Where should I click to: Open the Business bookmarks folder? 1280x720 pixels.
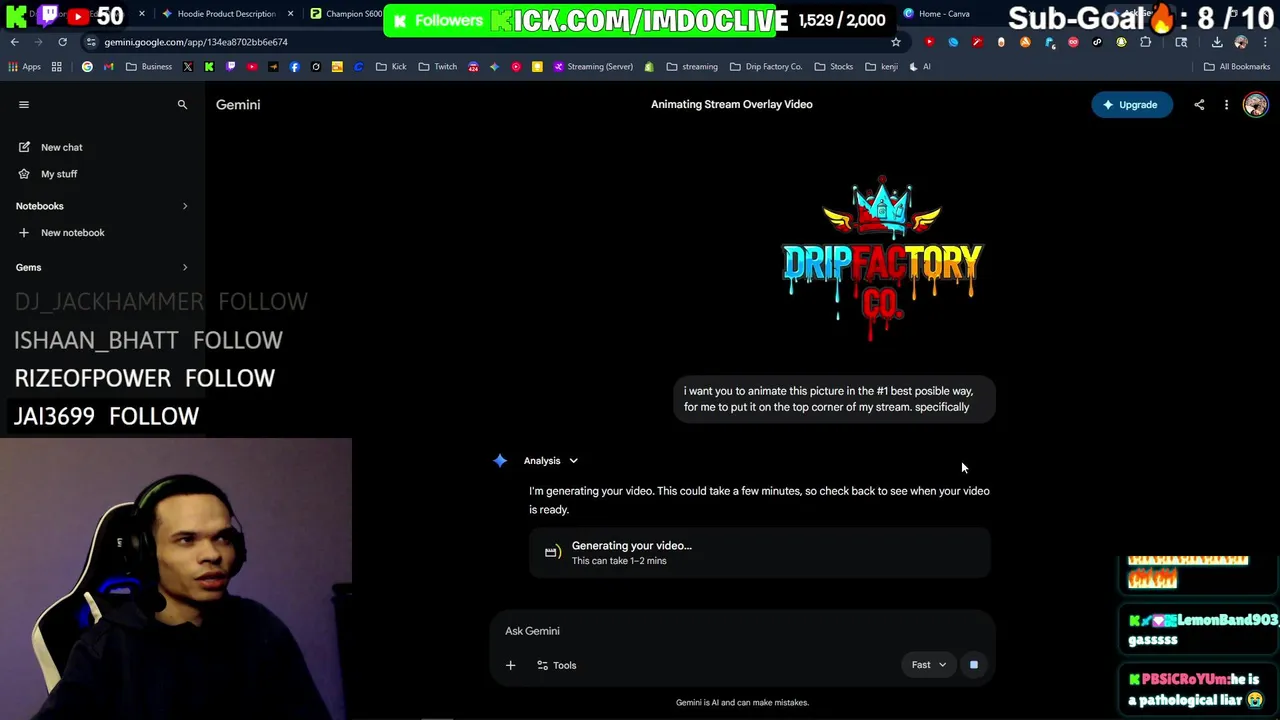[x=149, y=67]
